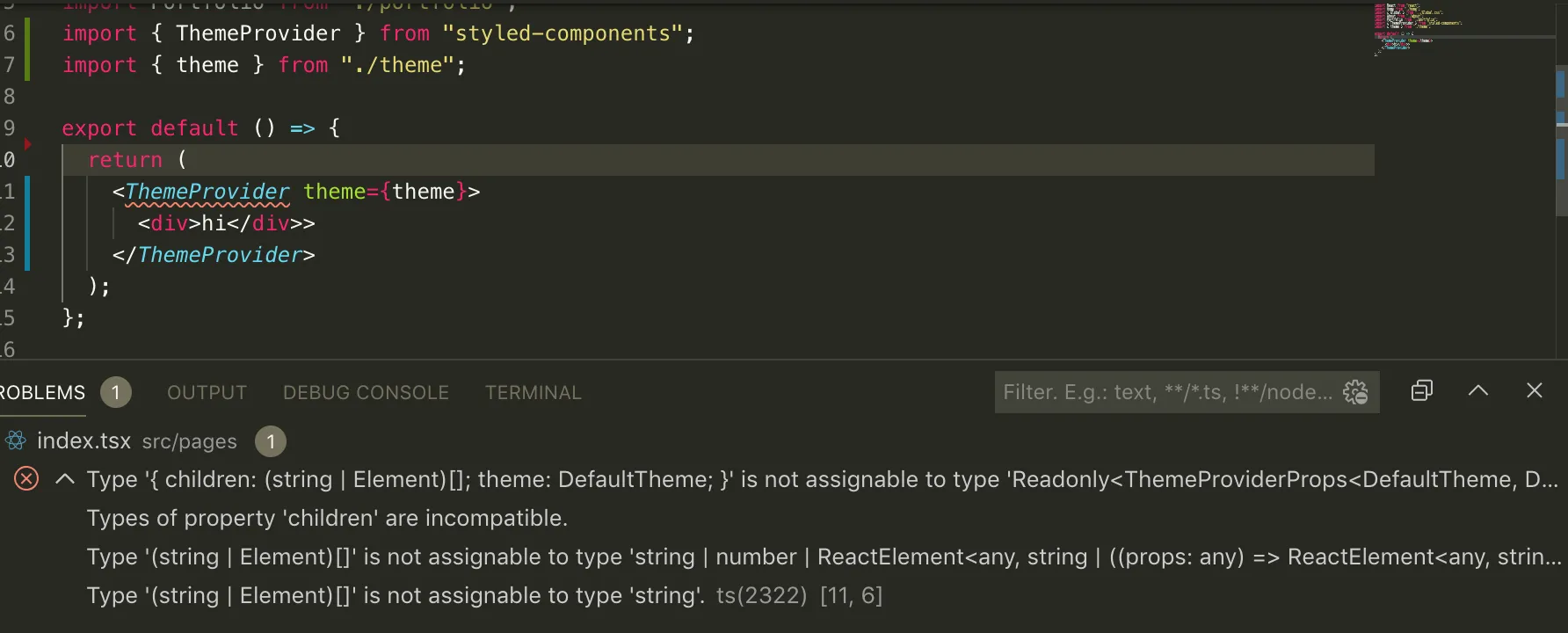This screenshot has height=633, width=1568.
Task: Click the React file icon beside index.tsx
Action: (16, 441)
